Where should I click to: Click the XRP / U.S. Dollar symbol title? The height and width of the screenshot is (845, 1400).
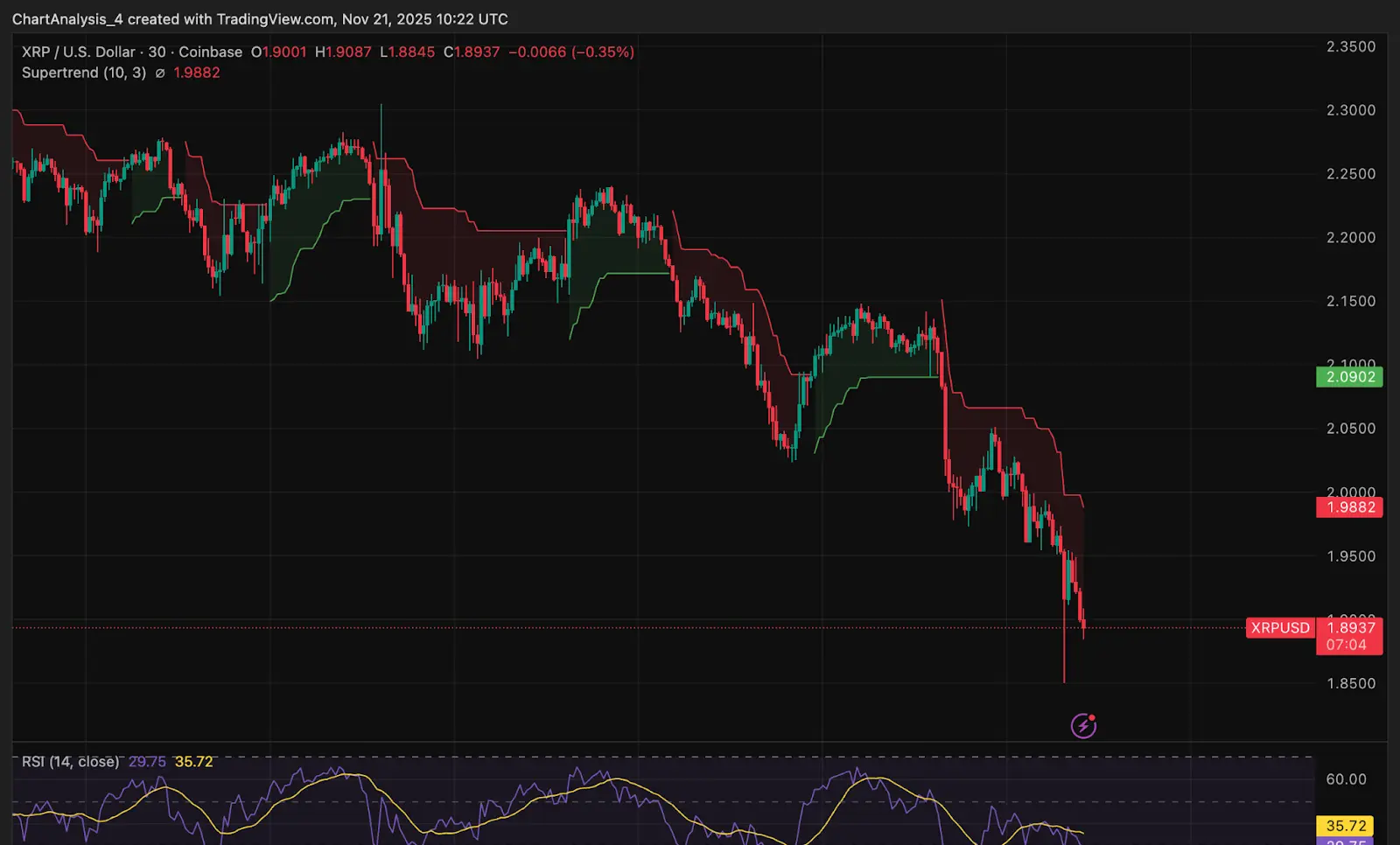tap(79, 52)
